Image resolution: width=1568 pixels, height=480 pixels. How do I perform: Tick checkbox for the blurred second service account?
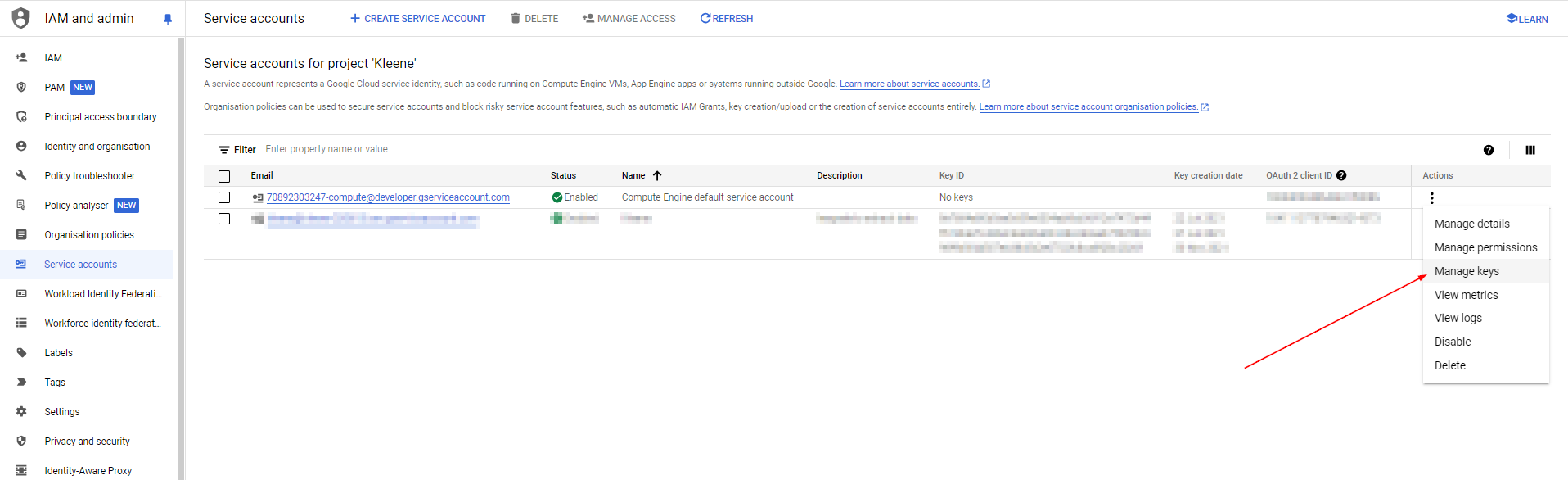(224, 219)
